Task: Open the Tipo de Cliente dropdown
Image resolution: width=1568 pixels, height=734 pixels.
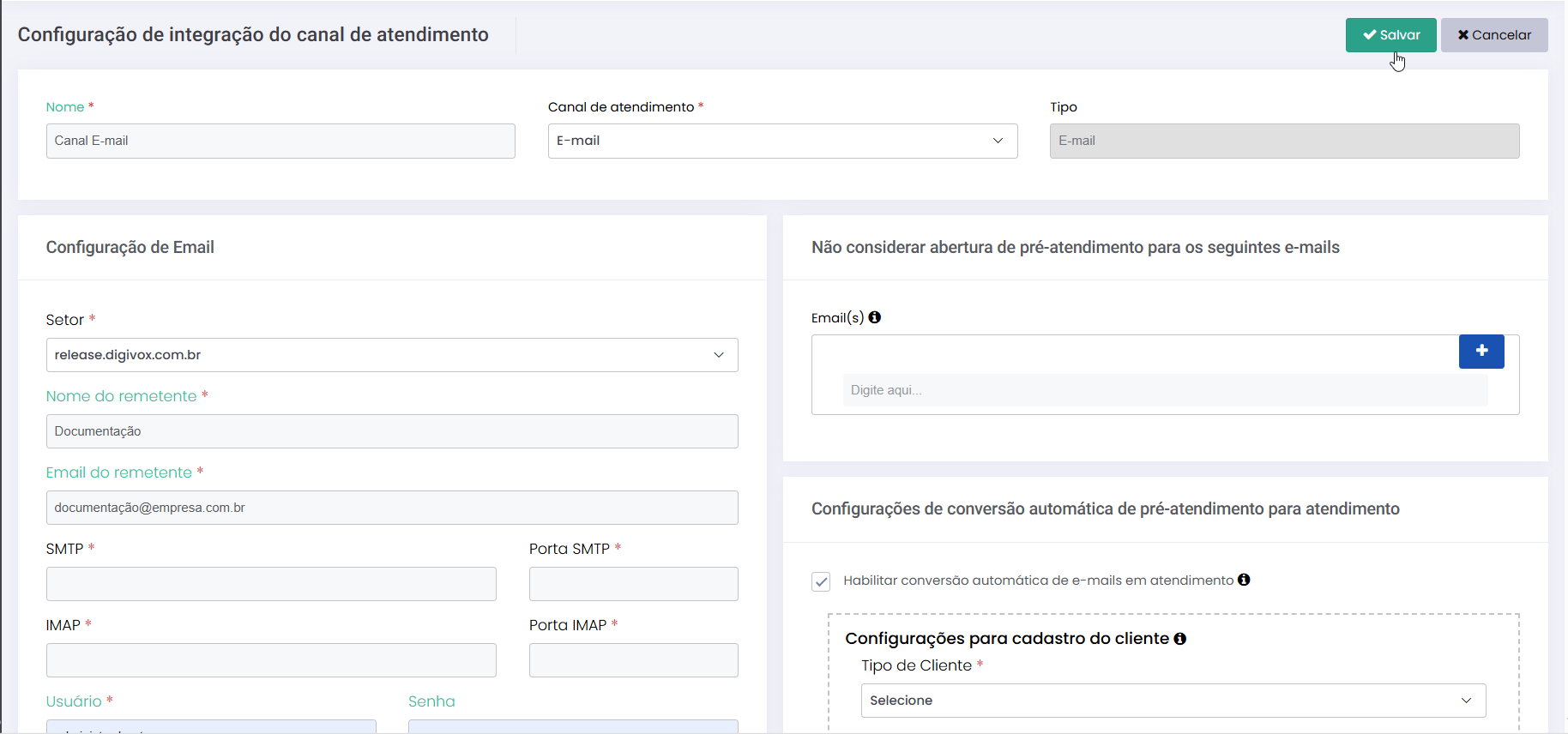Action: pyautogui.click(x=1173, y=701)
